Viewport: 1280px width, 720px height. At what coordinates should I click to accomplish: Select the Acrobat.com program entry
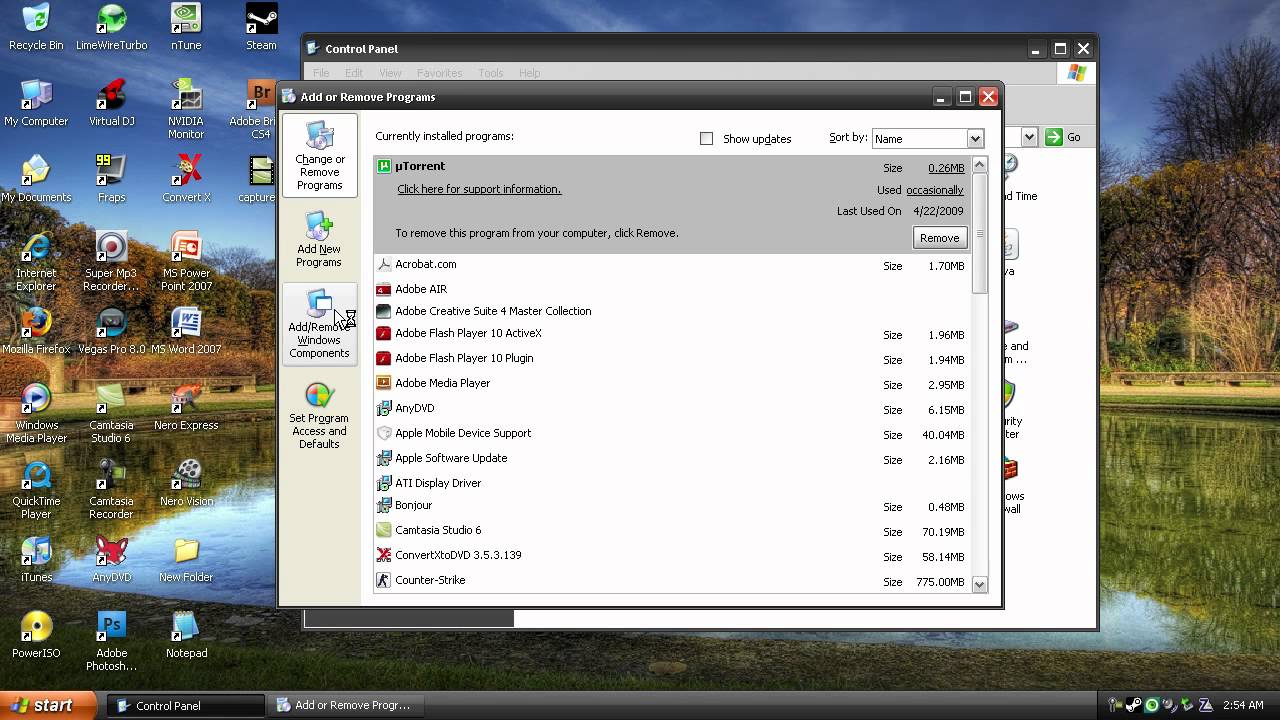(x=671, y=265)
